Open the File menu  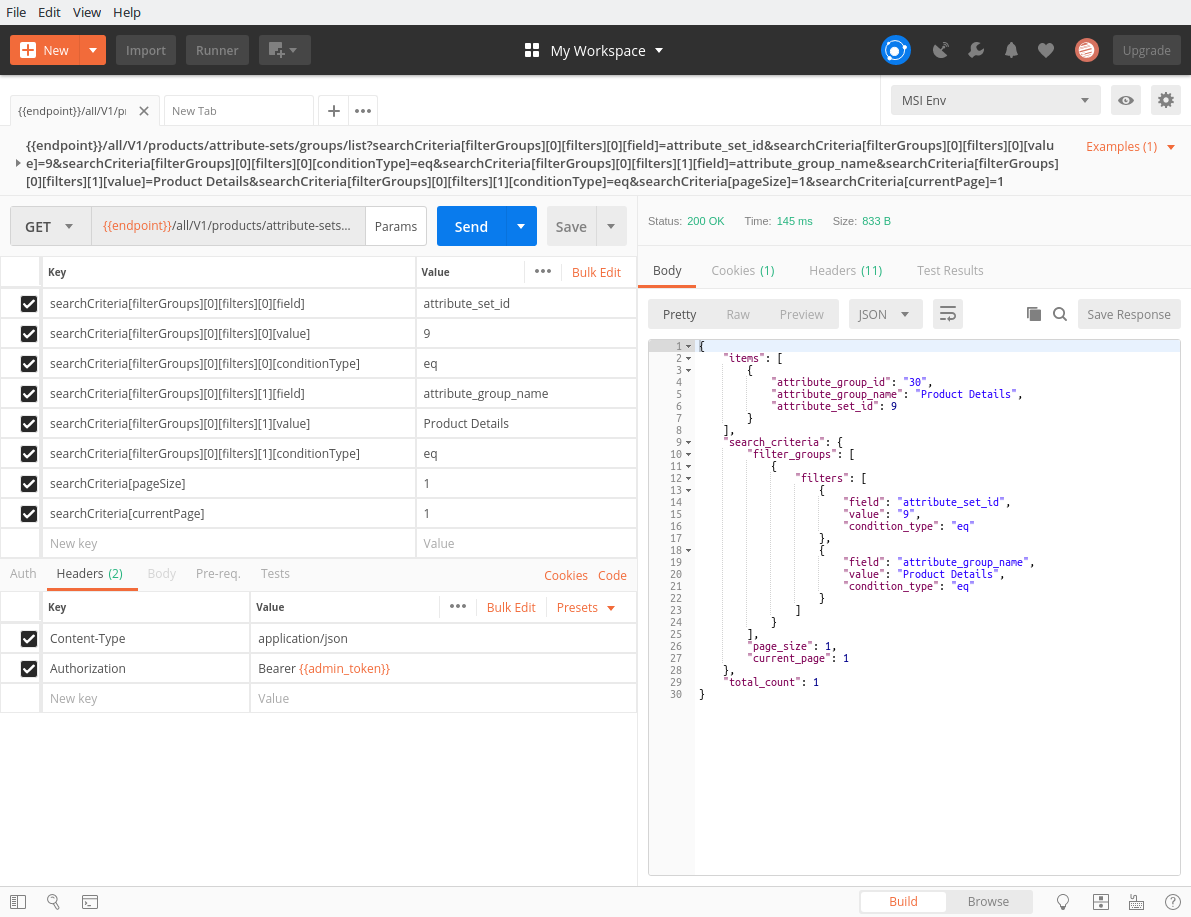pyautogui.click(x=16, y=12)
